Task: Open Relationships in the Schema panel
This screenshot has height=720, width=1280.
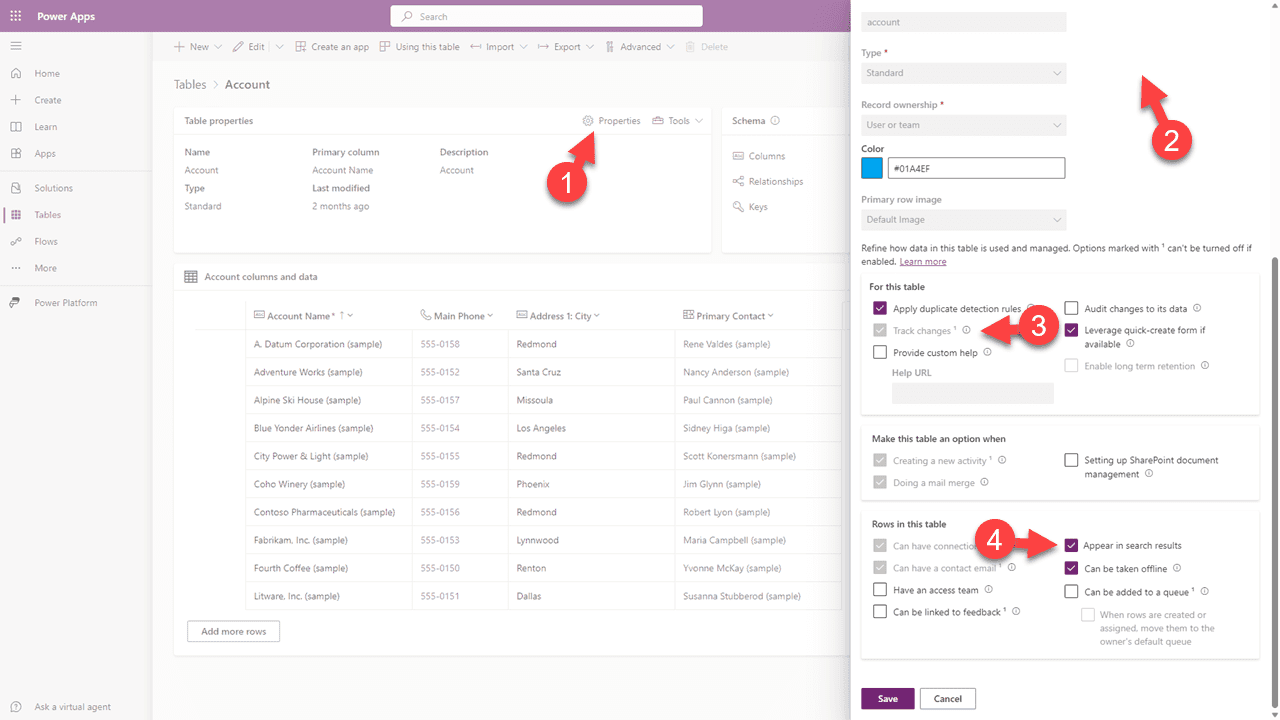Action: [x=774, y=181]
